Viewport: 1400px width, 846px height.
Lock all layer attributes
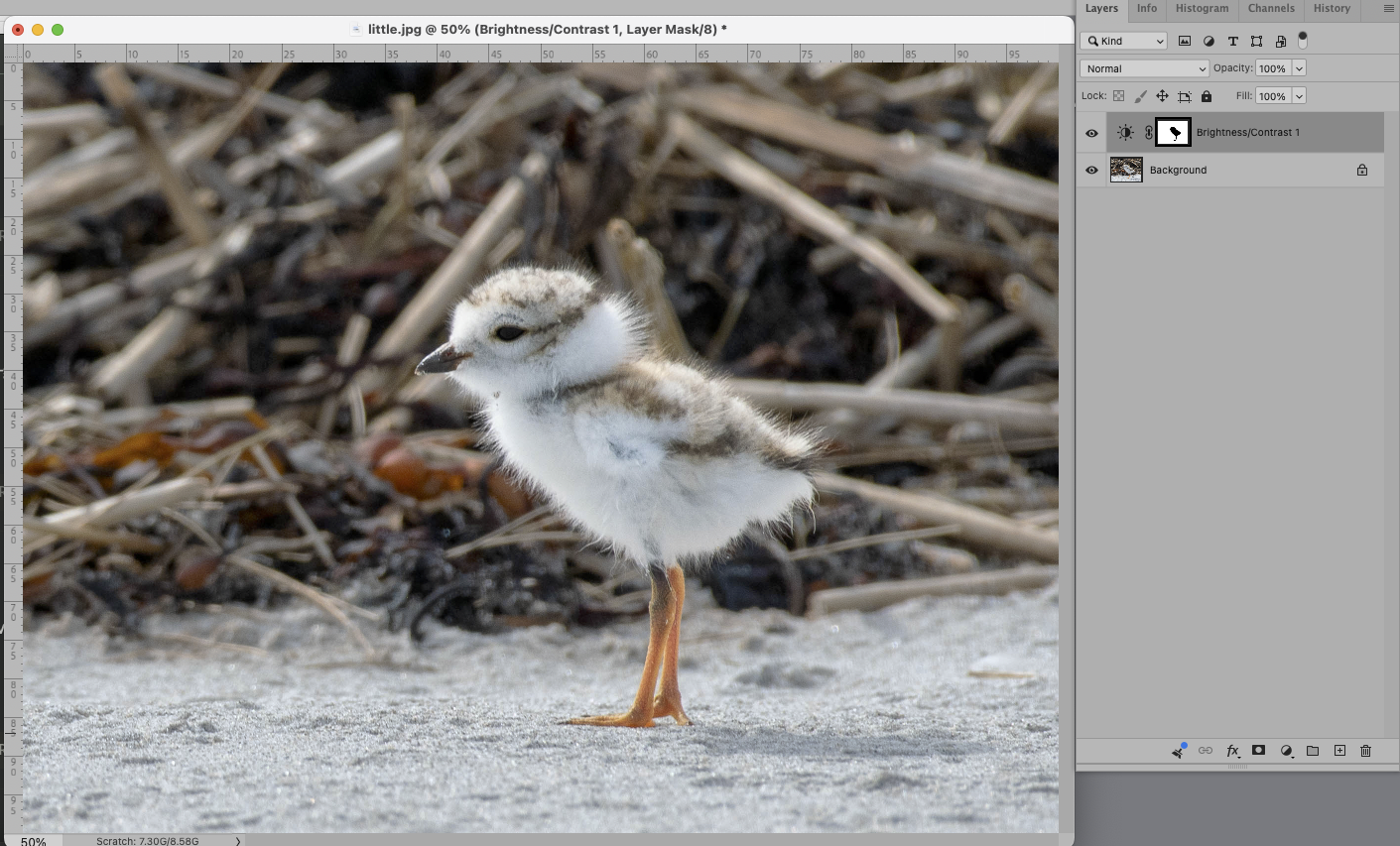(x=1207, y=96)
